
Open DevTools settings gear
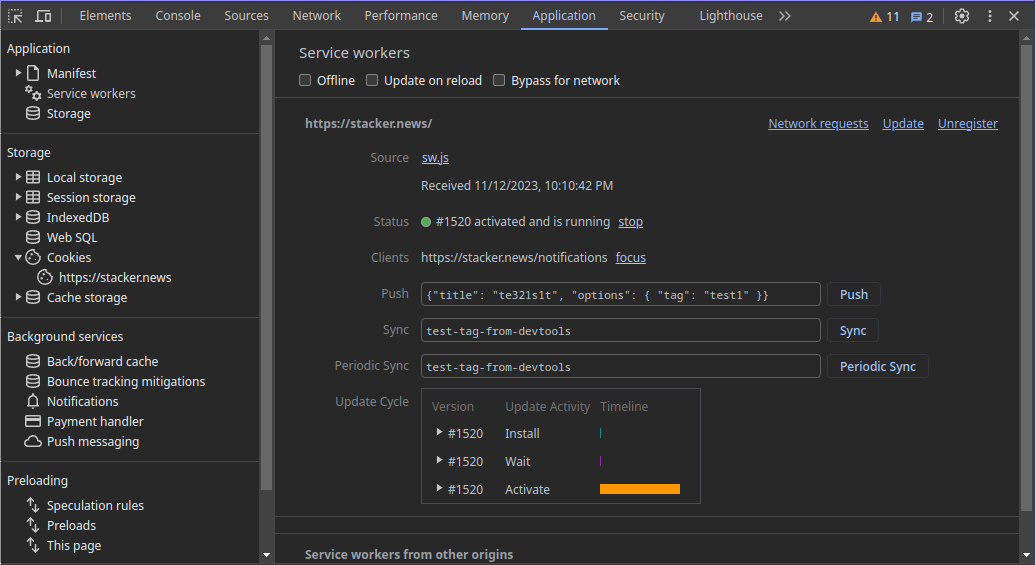(x=961, y=16)
